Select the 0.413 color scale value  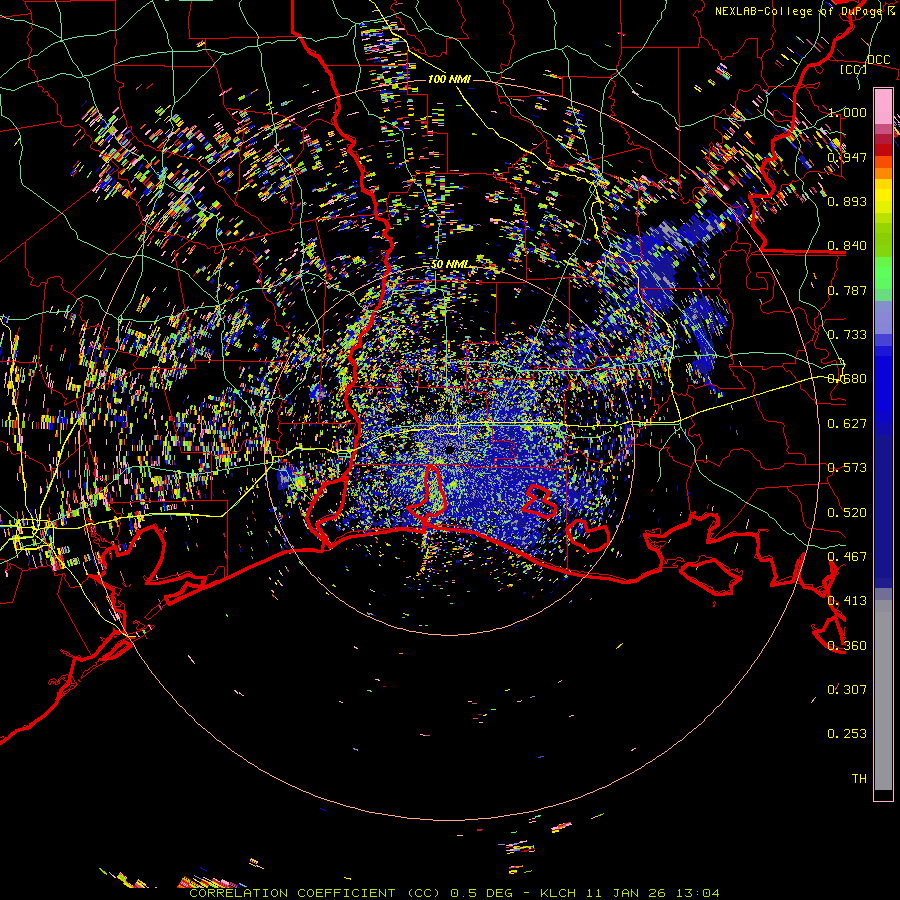click(x=847, y=601)
